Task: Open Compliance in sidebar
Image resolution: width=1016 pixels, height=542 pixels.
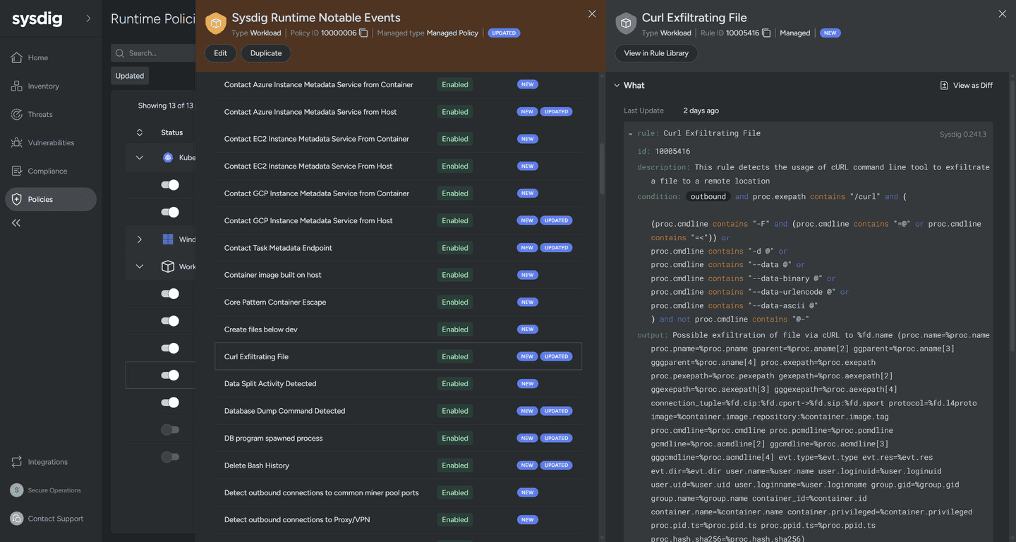Action: [47, 171]
